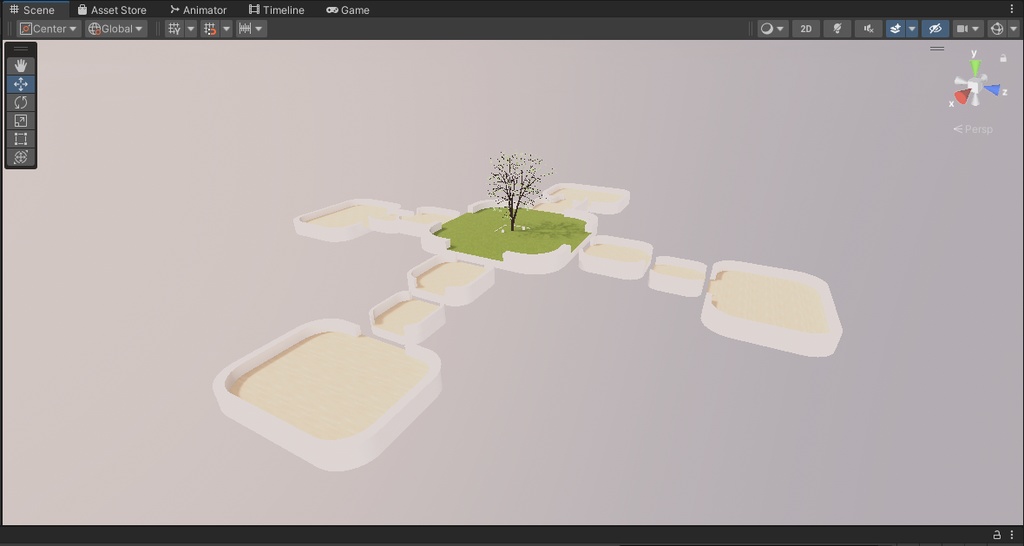Screen dimensions: 1024x546
Task: Toggle hidden objects visibility eye icon
Action: [935, 29]
